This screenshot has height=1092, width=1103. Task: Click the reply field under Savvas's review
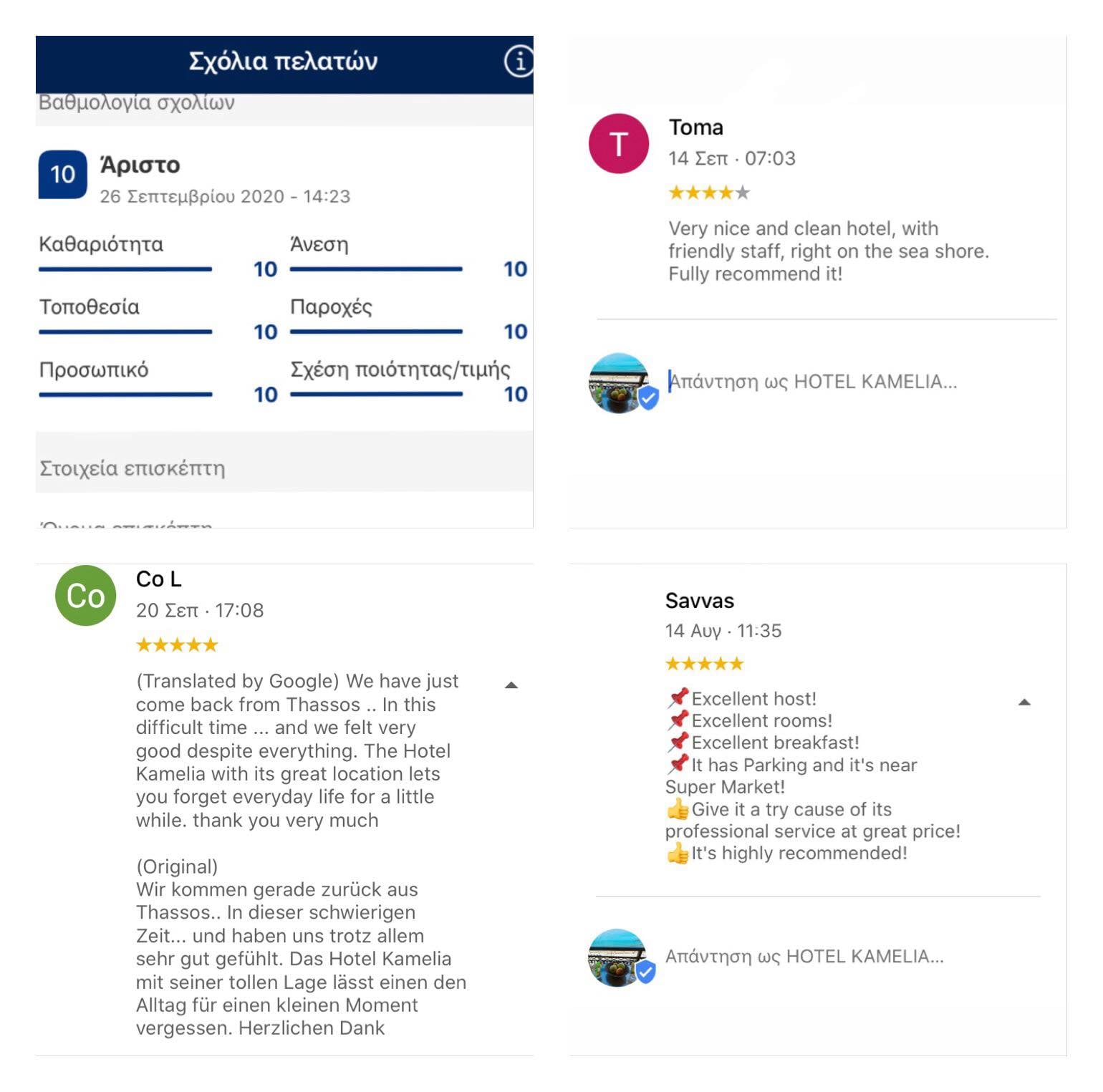point(804,957)
